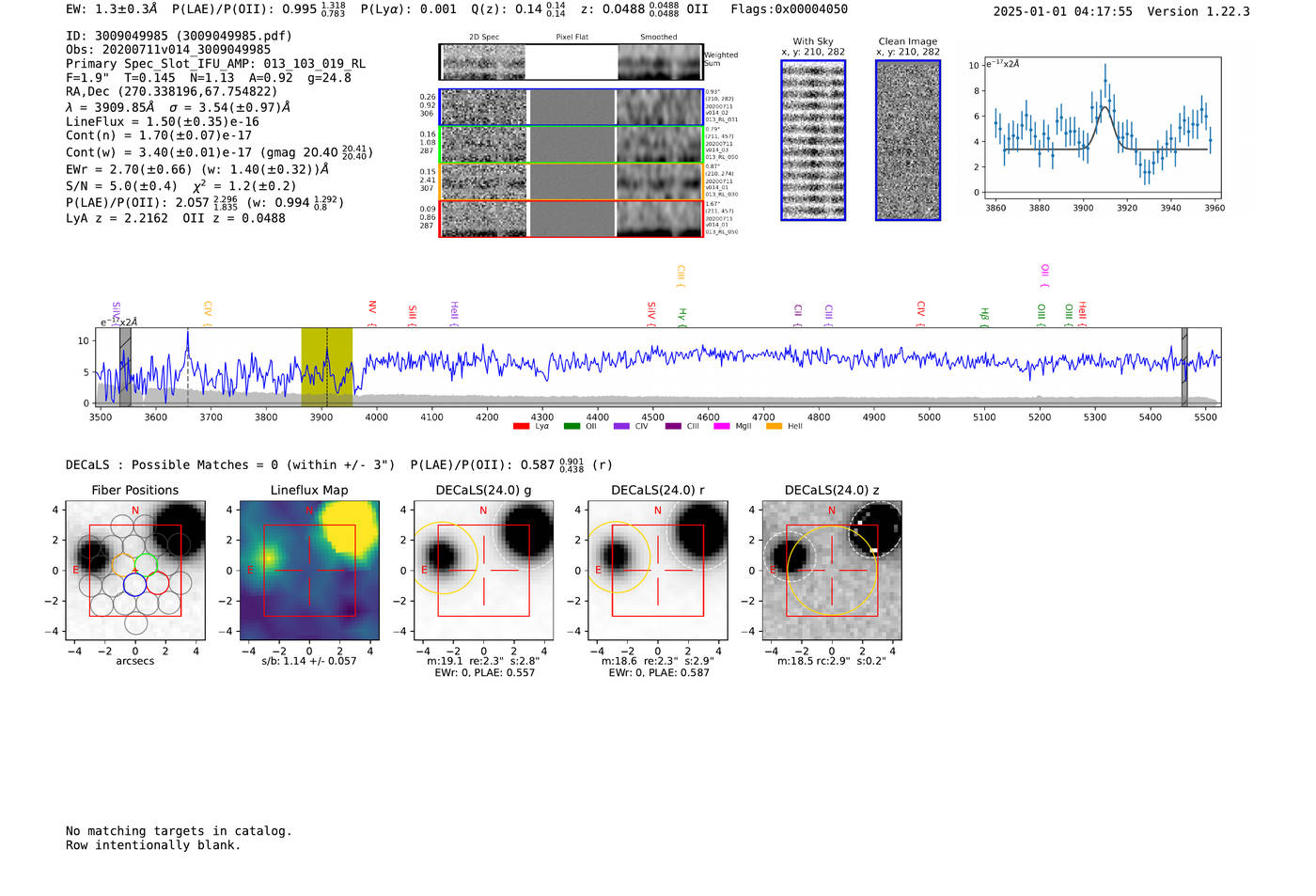Select the Clean Image cutout

click(x=908, y=141)
